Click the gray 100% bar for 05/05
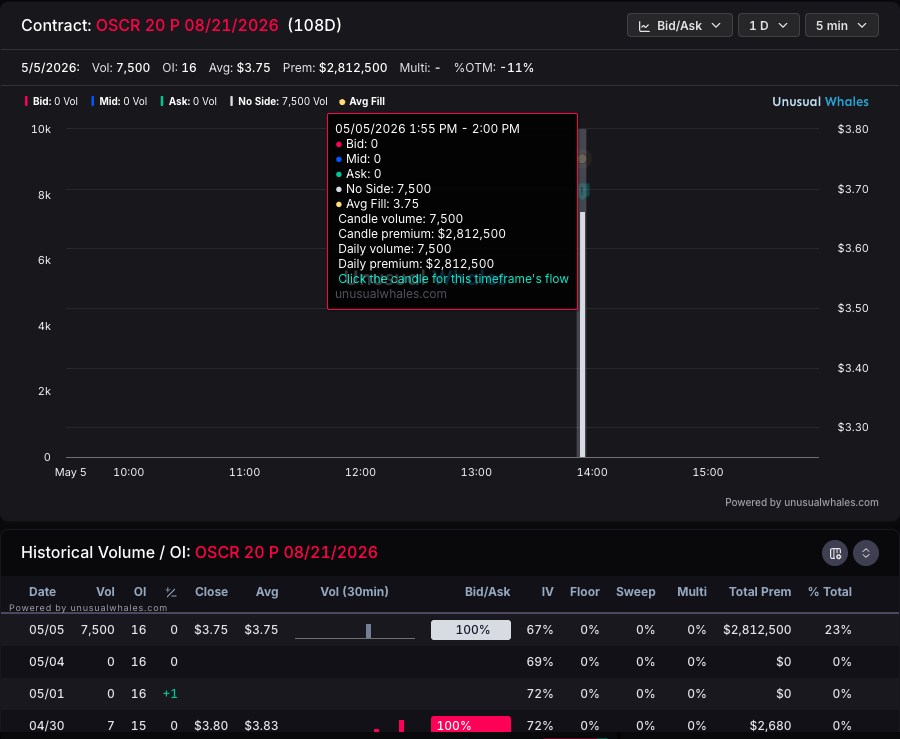This screenshot has height=739, width=900. pyautogui.click(x=471, y=630)
